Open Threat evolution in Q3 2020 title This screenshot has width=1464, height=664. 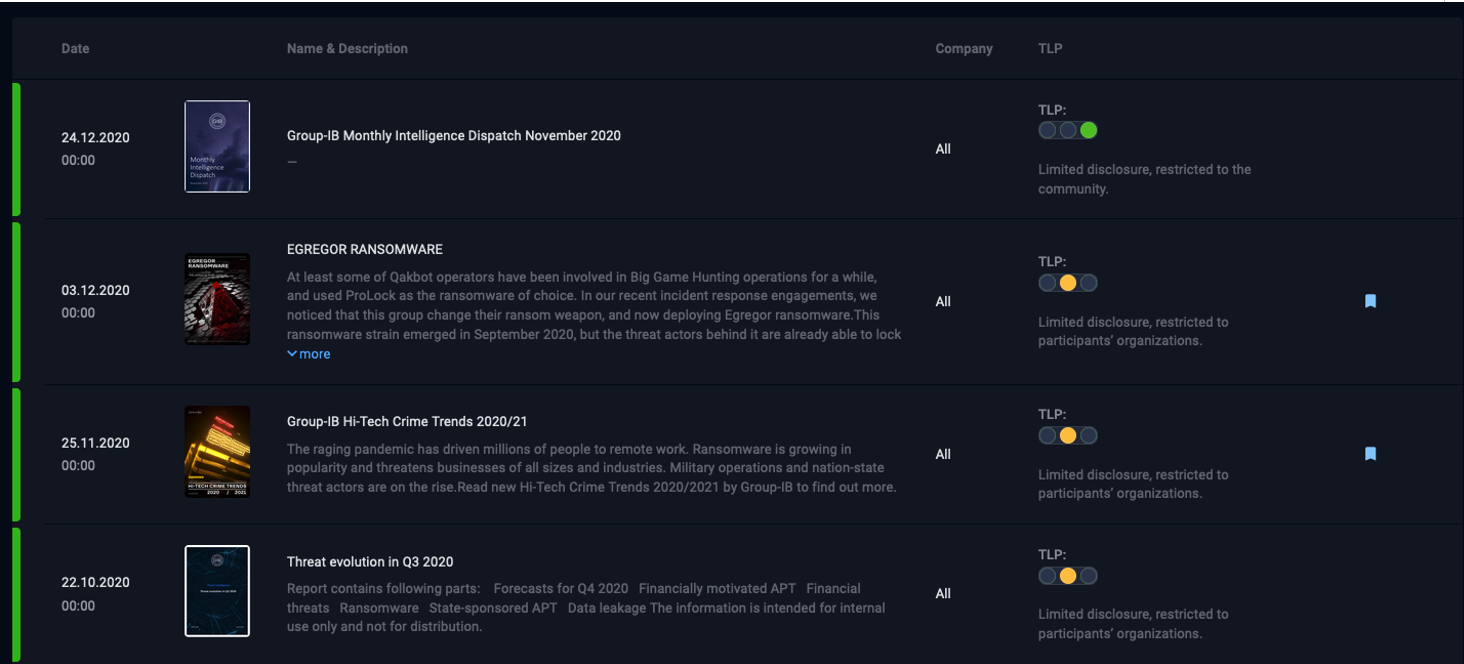coord(369,562)
